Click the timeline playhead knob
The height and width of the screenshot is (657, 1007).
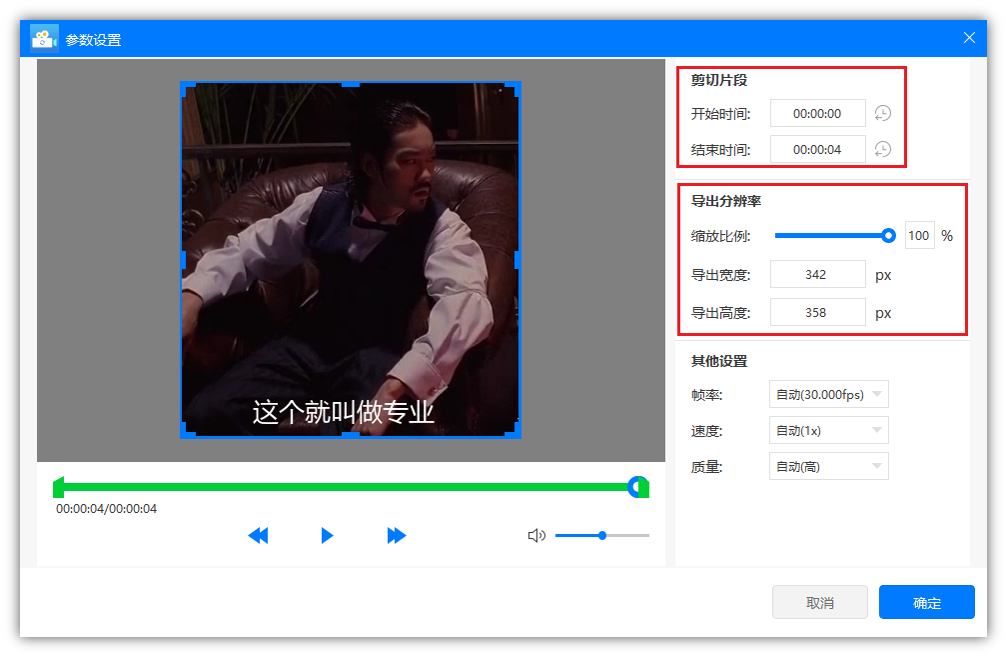click(638, 487)
